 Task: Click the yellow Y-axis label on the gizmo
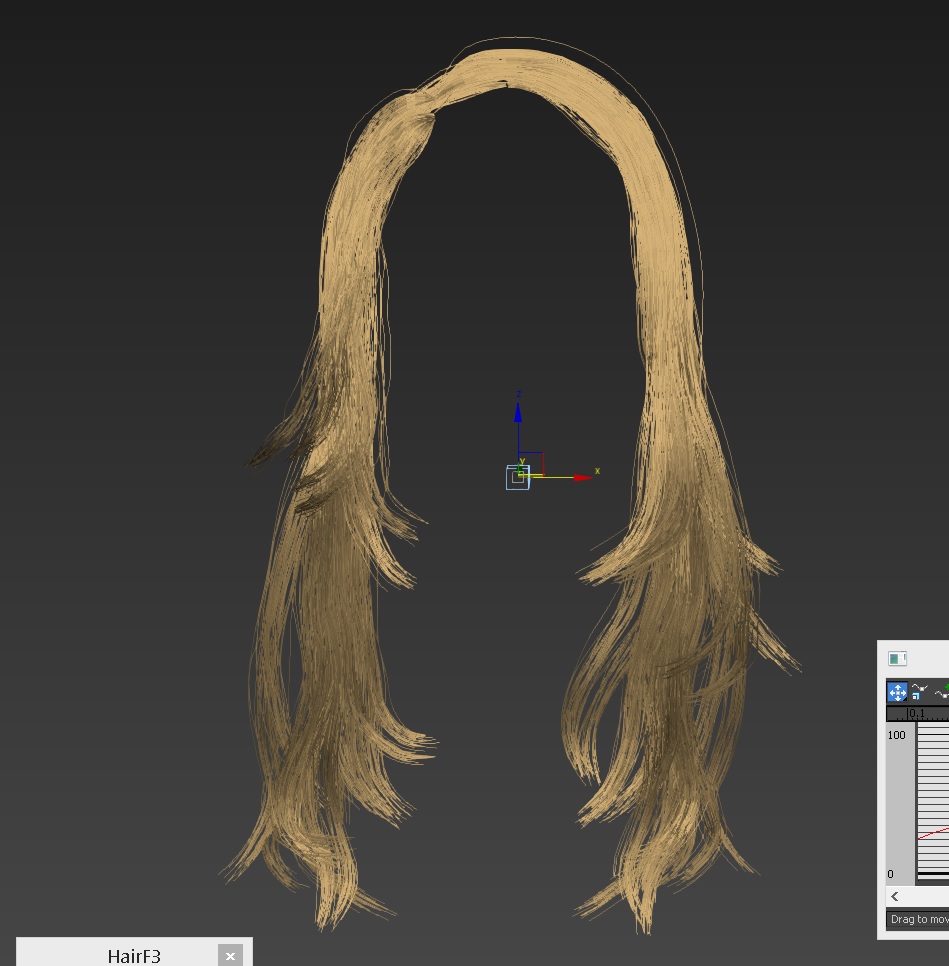(x=522, y=461)
